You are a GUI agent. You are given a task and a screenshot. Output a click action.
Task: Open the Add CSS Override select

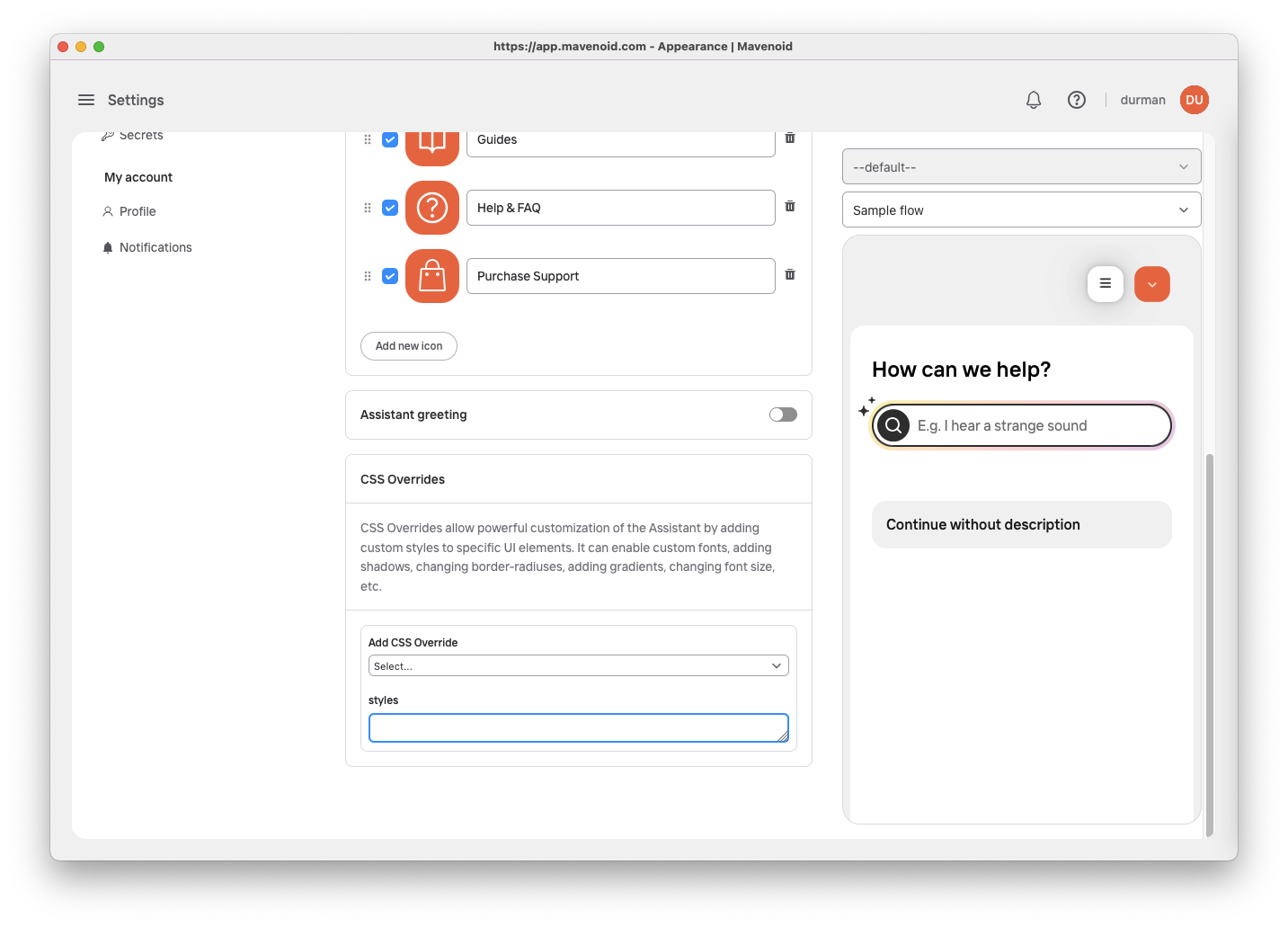579,665
